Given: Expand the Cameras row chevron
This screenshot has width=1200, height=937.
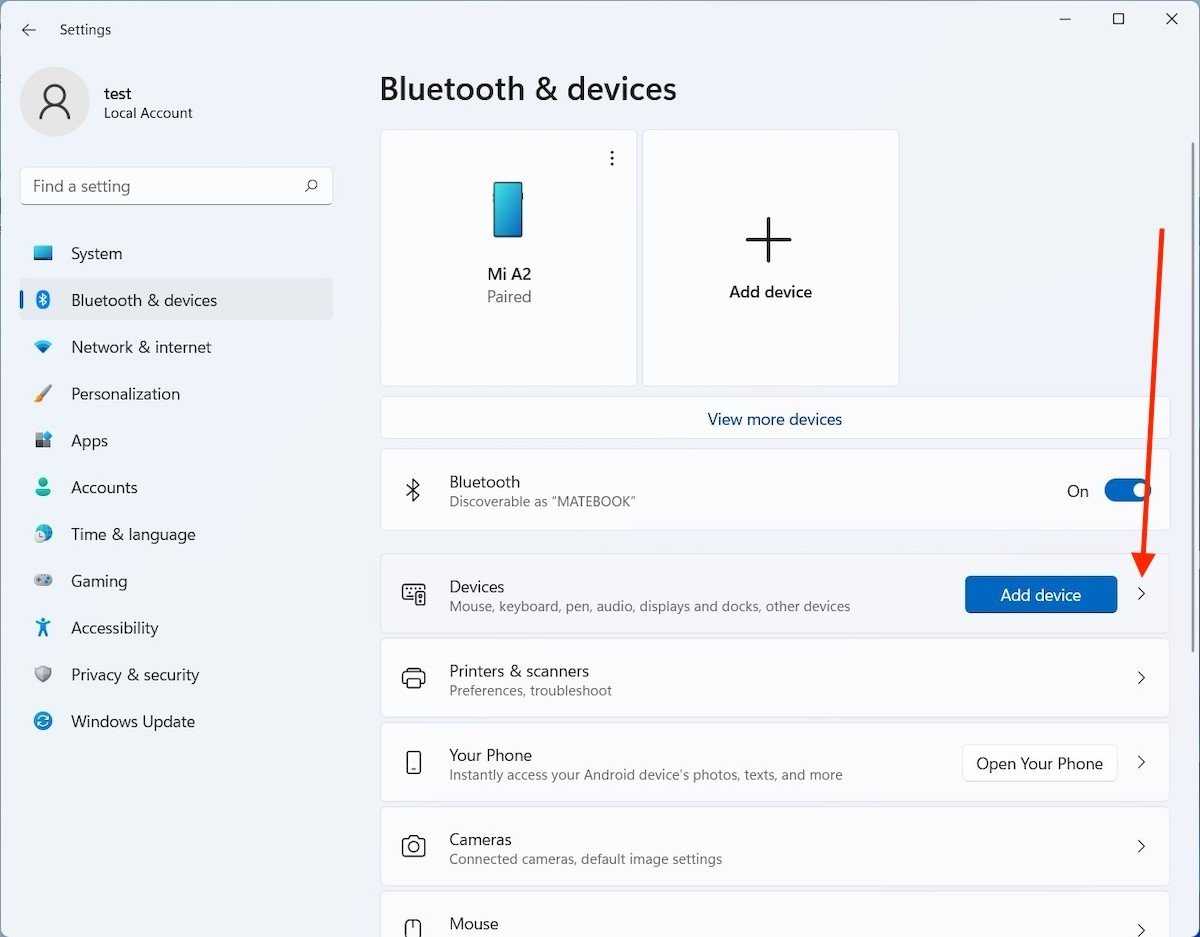Looking at the screenshot, I should (x=1141, y=847).
